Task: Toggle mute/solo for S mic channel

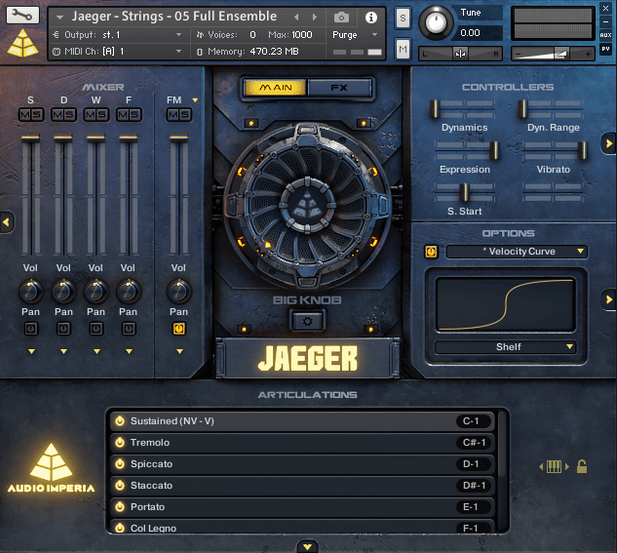Action: [x=31, y=115]
